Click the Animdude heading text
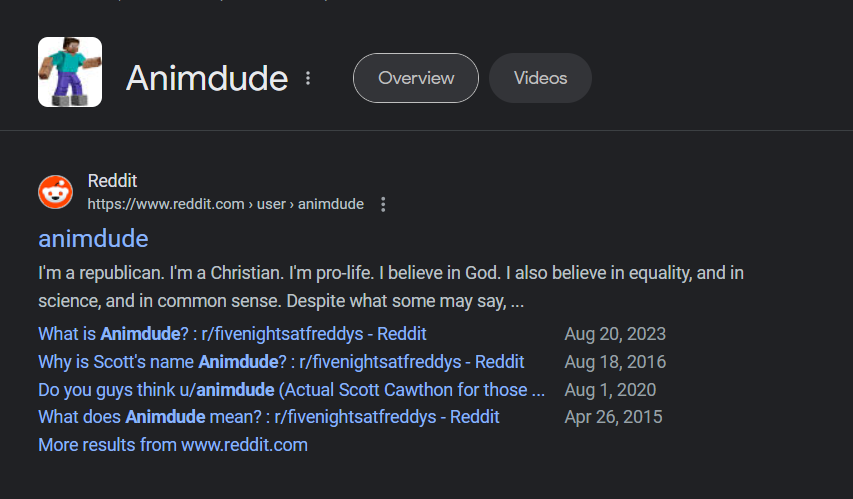The height and width of the screenshot is (499, 853). tap(207, 78)
